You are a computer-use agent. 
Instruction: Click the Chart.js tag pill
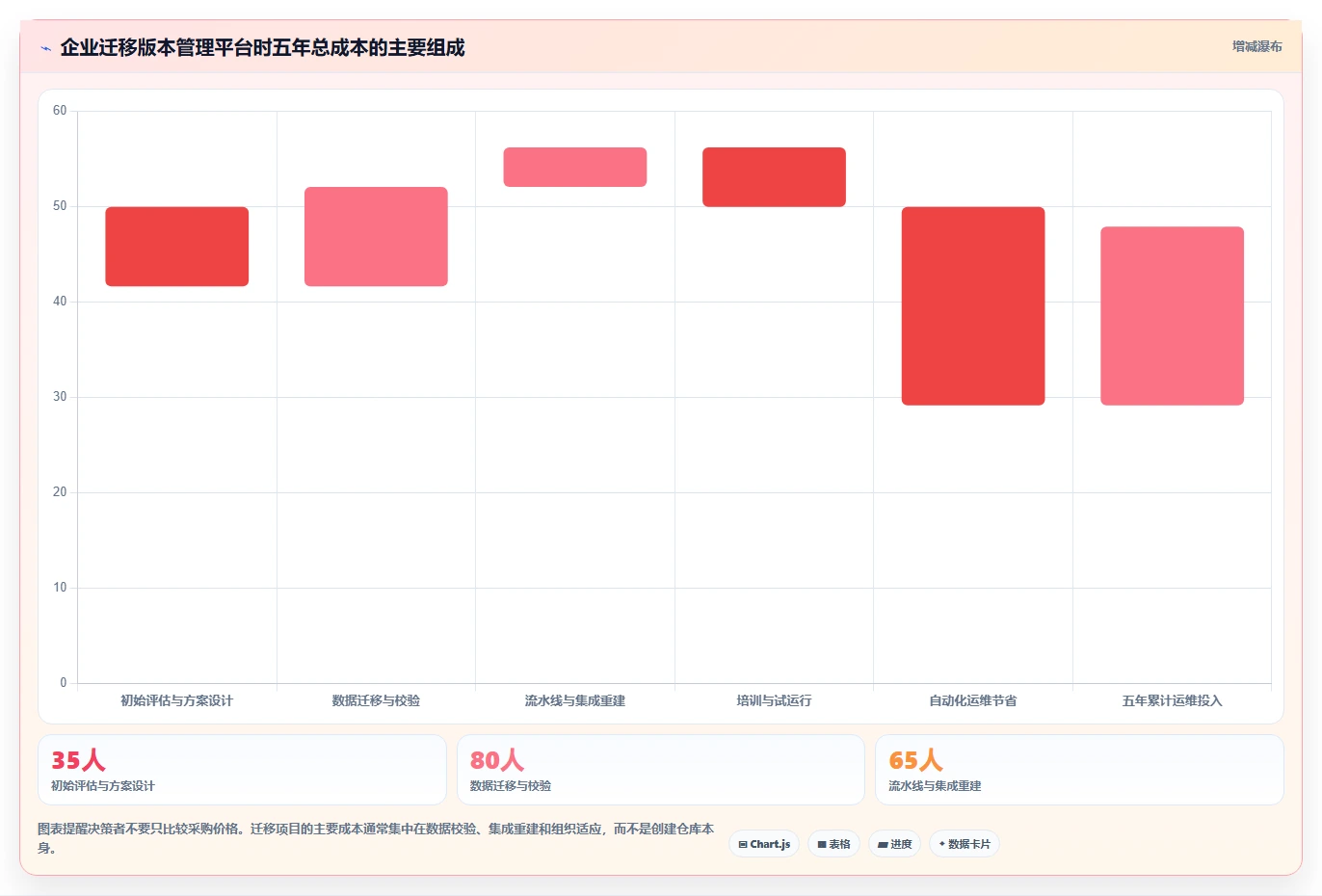(x=764, y=844)
